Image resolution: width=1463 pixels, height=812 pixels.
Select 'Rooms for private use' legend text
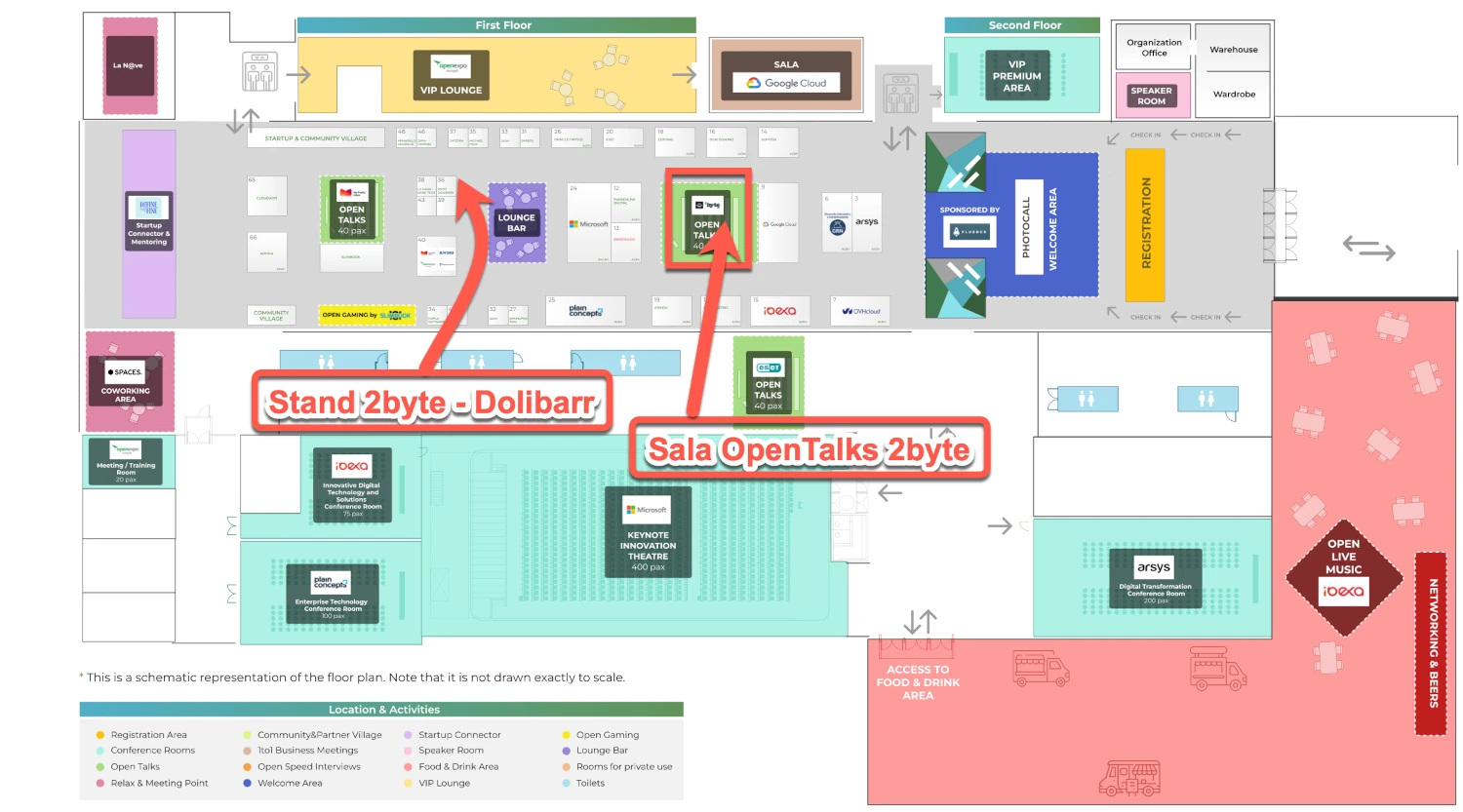pyautogui.click(x=624, y=767)
